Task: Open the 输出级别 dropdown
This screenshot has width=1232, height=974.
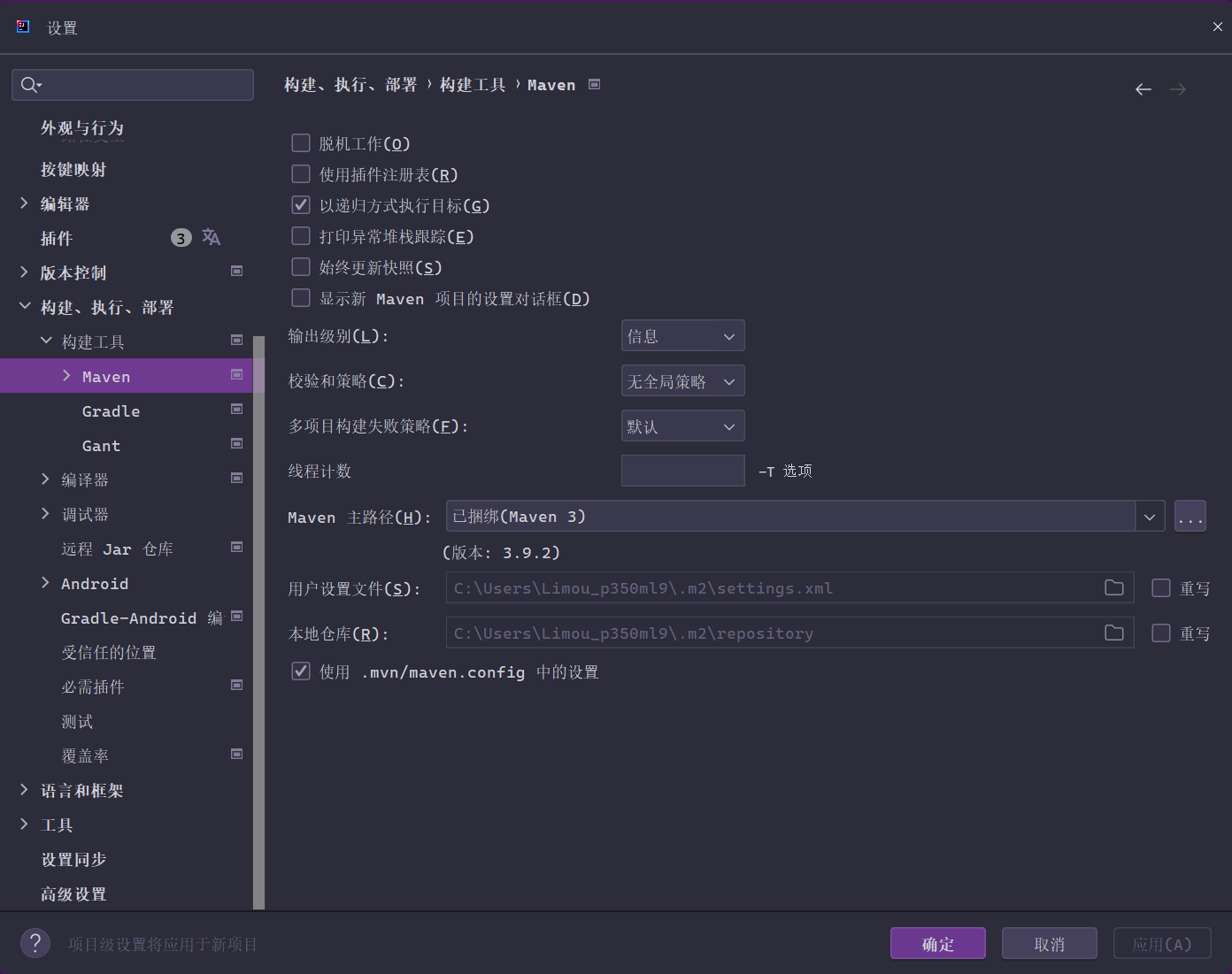Action: point(682,336)
